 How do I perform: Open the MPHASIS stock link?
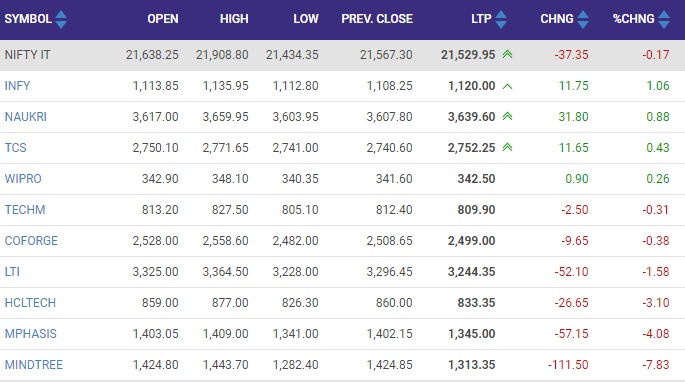click(31, 334)
